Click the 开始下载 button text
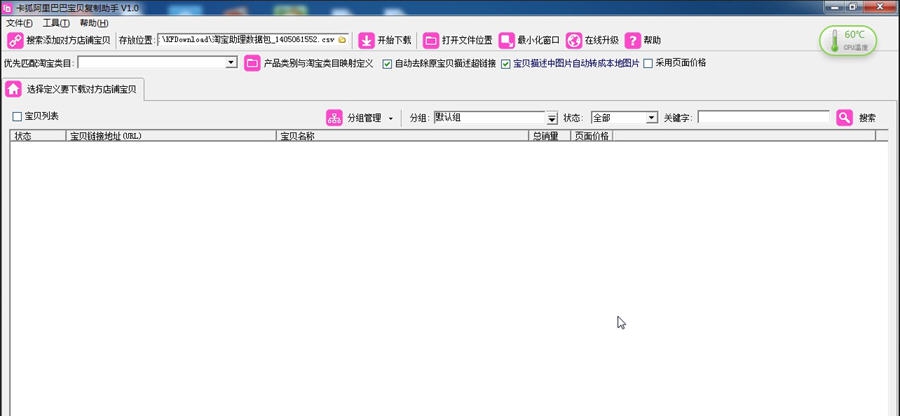The height and width of the screenshot is (416, 900). (394, 40)
